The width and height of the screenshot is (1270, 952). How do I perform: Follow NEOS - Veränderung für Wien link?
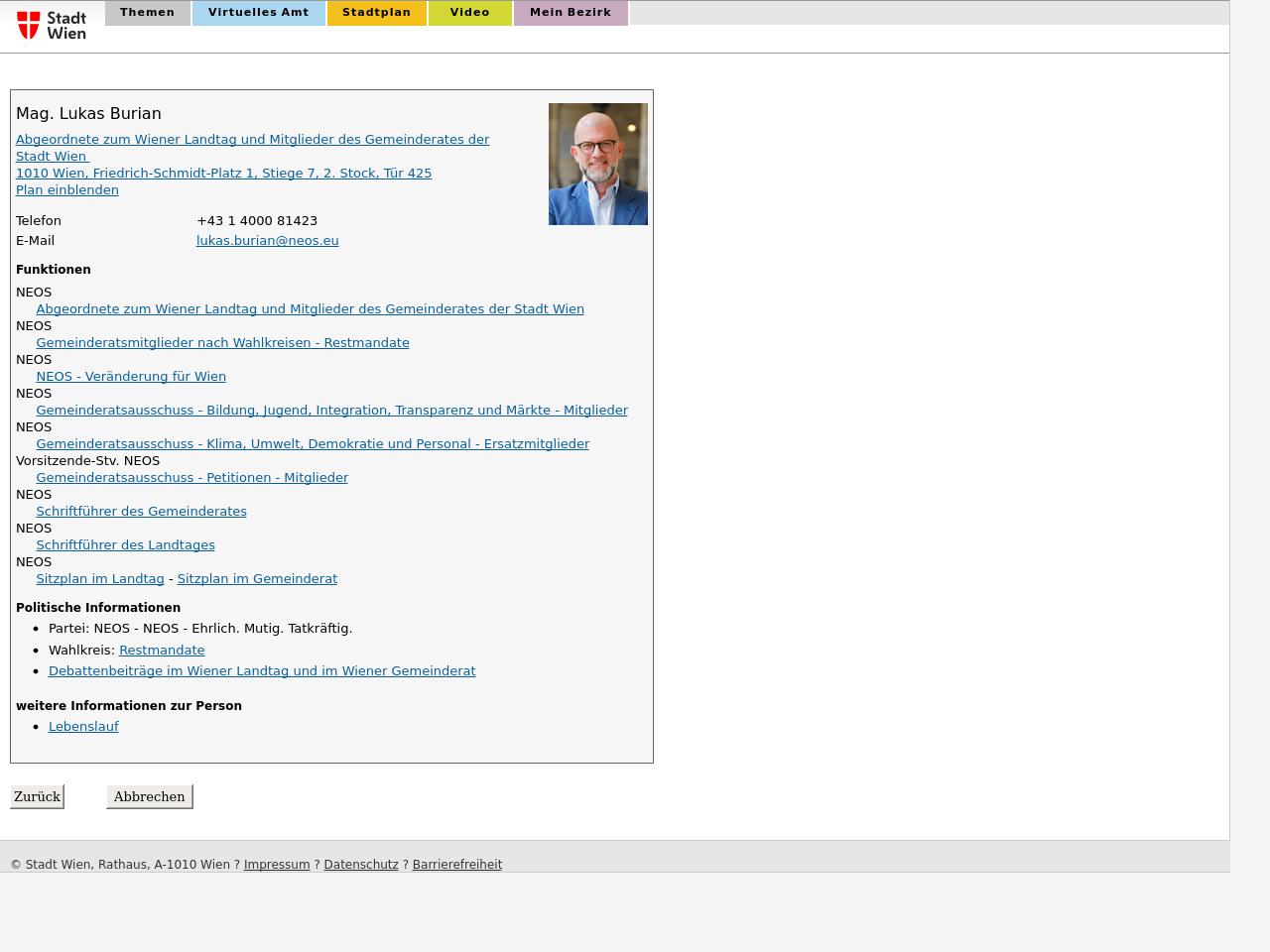(x=131, y=377)
